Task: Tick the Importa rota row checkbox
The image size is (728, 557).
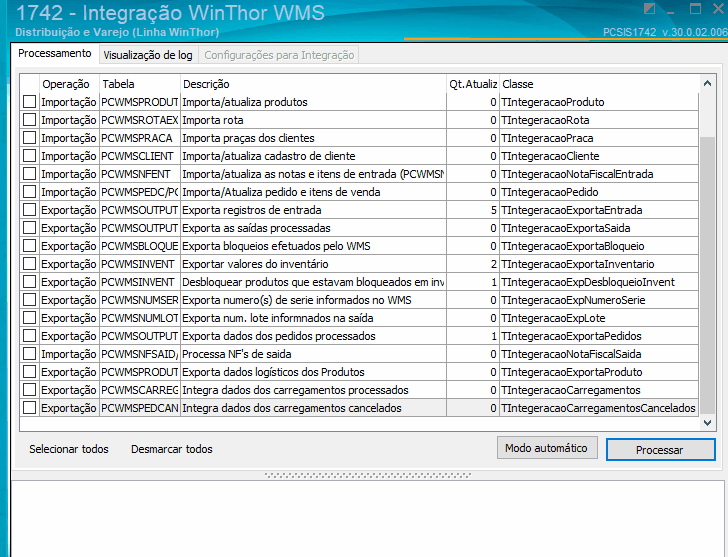Action: coord(30,120)
